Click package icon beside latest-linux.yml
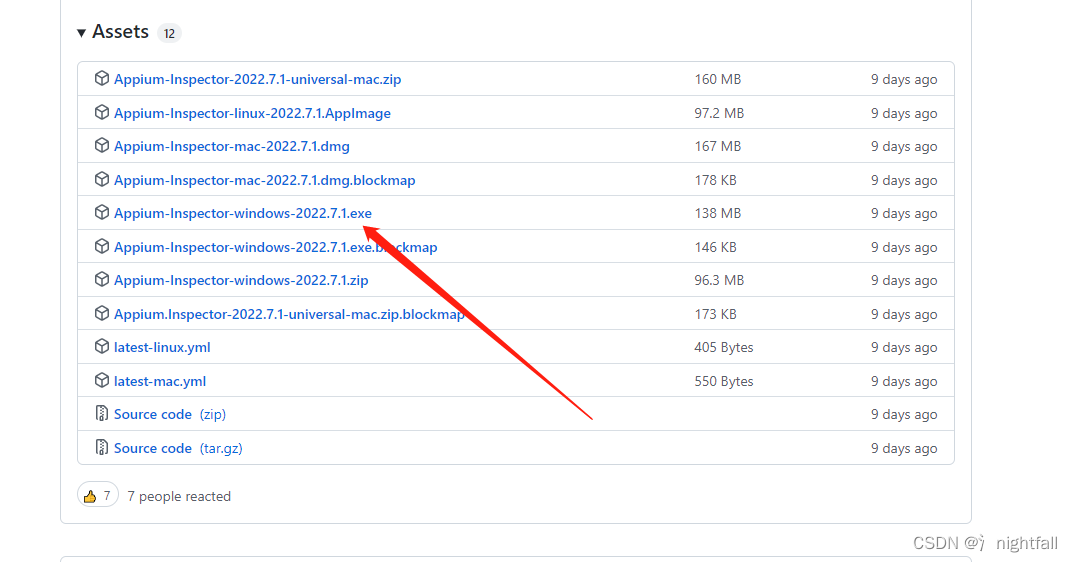 click(102, 347)
